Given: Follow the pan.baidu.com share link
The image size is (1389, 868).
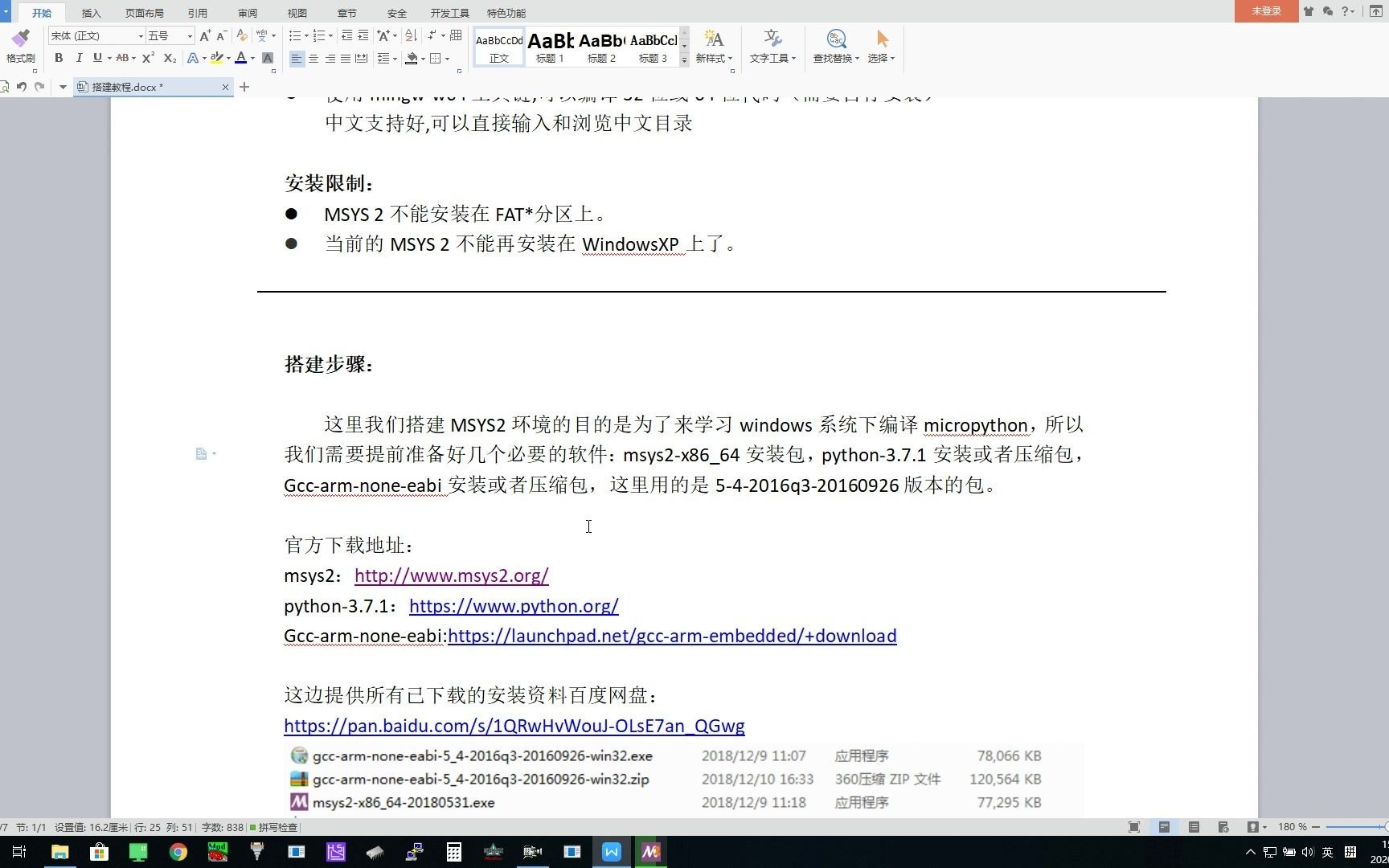Looking at the screenshot, I should coord(514,726).
